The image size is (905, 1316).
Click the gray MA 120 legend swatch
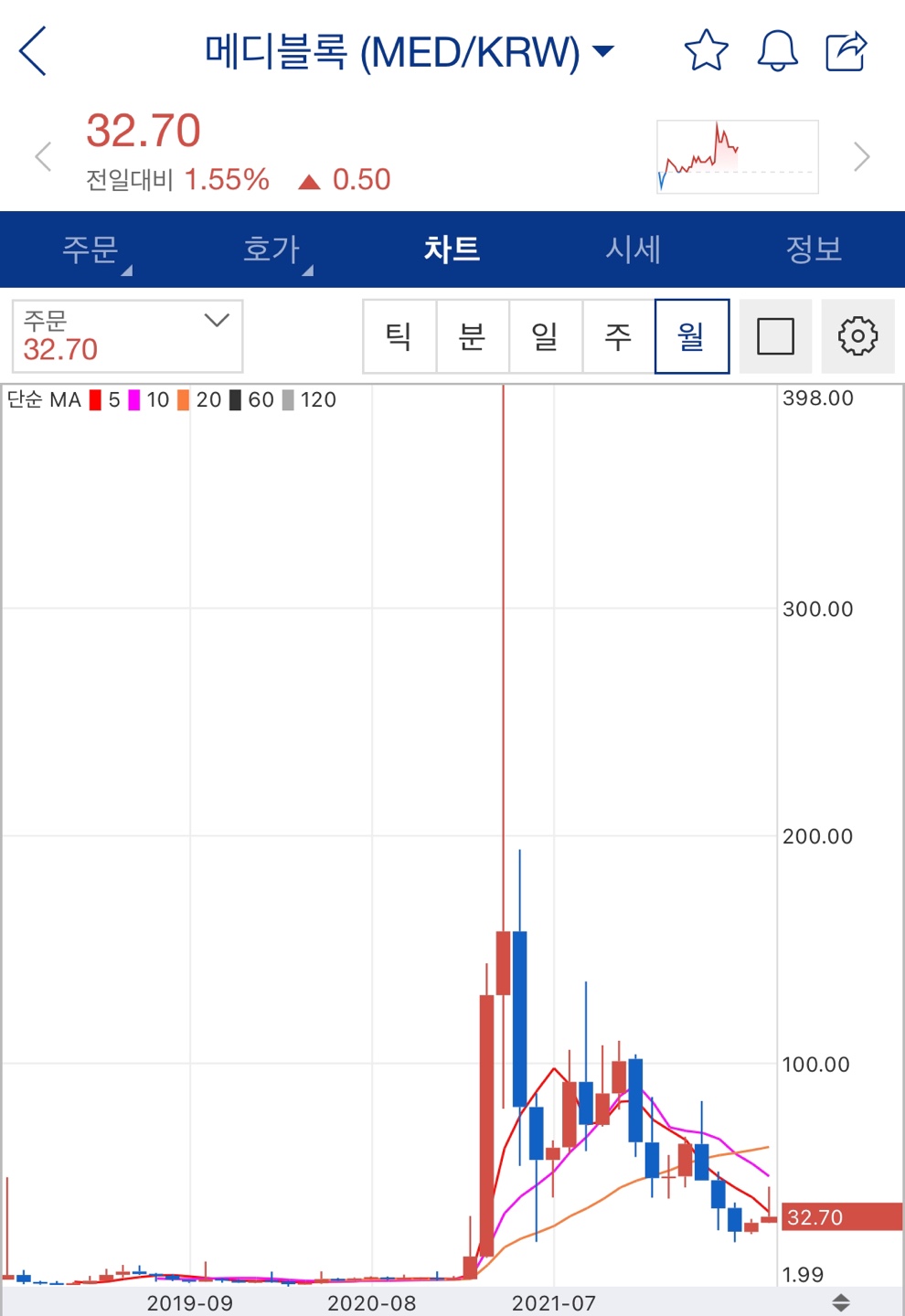288,399
